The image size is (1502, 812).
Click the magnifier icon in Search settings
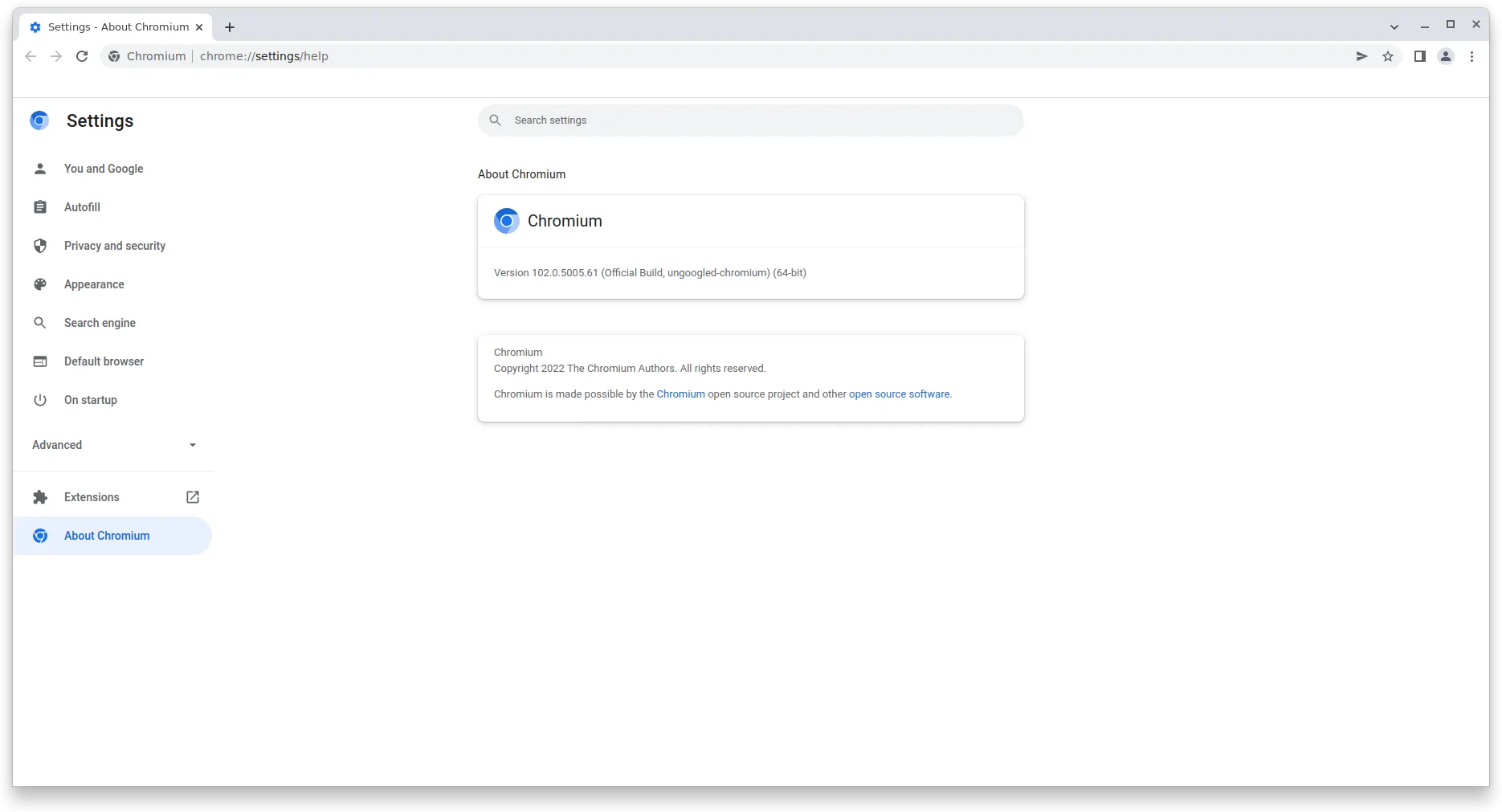click(496, 120)
